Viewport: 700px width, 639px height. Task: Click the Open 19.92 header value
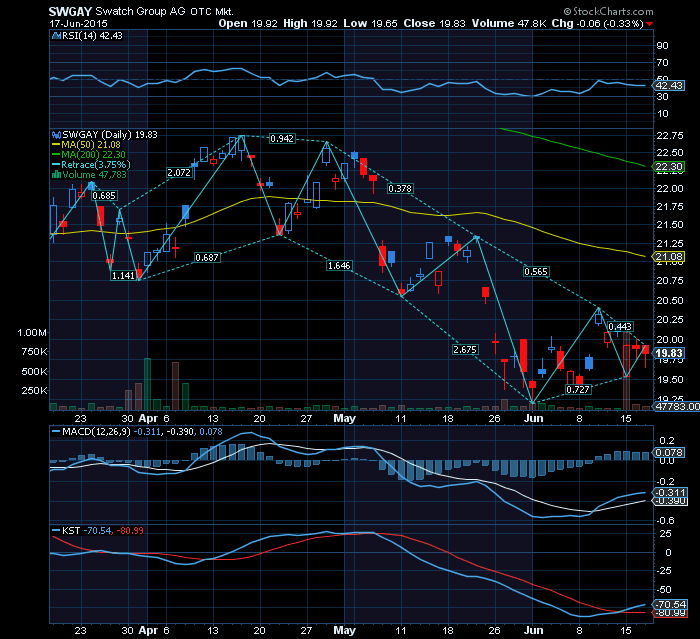click(x=248, y=24)
